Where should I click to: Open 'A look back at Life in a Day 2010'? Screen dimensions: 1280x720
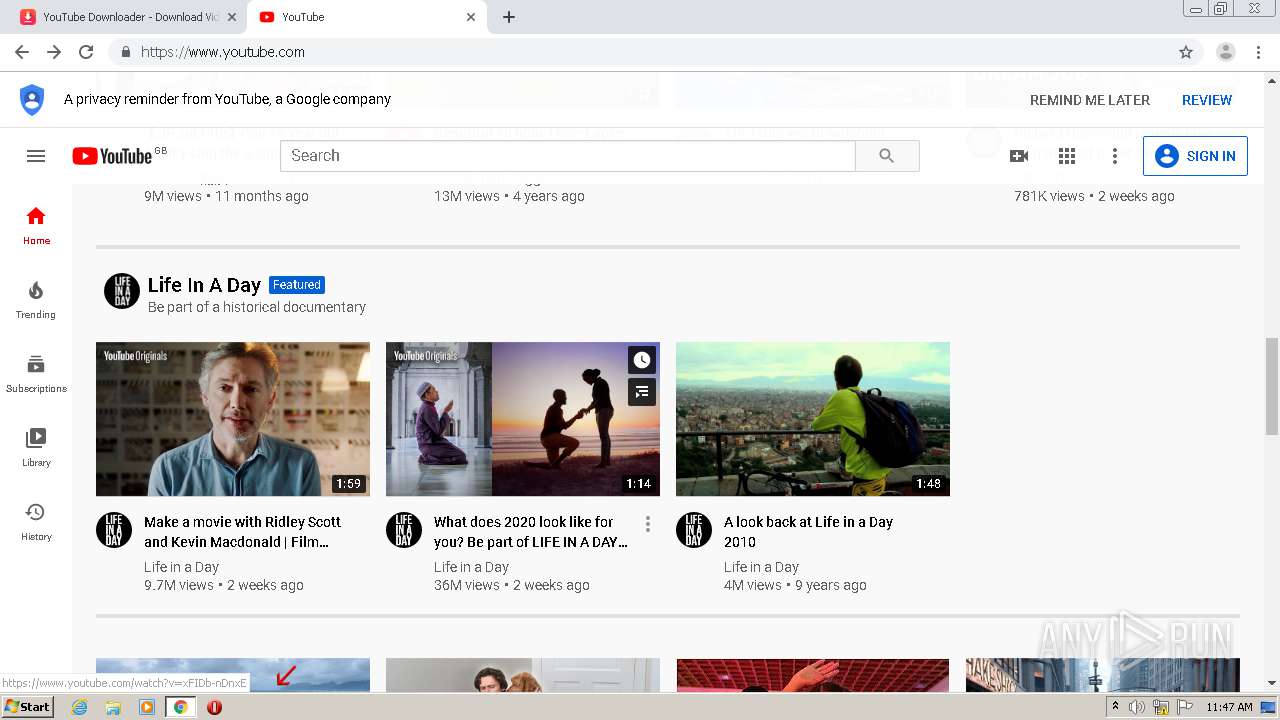pyautogui.click(x=808, y=532)
